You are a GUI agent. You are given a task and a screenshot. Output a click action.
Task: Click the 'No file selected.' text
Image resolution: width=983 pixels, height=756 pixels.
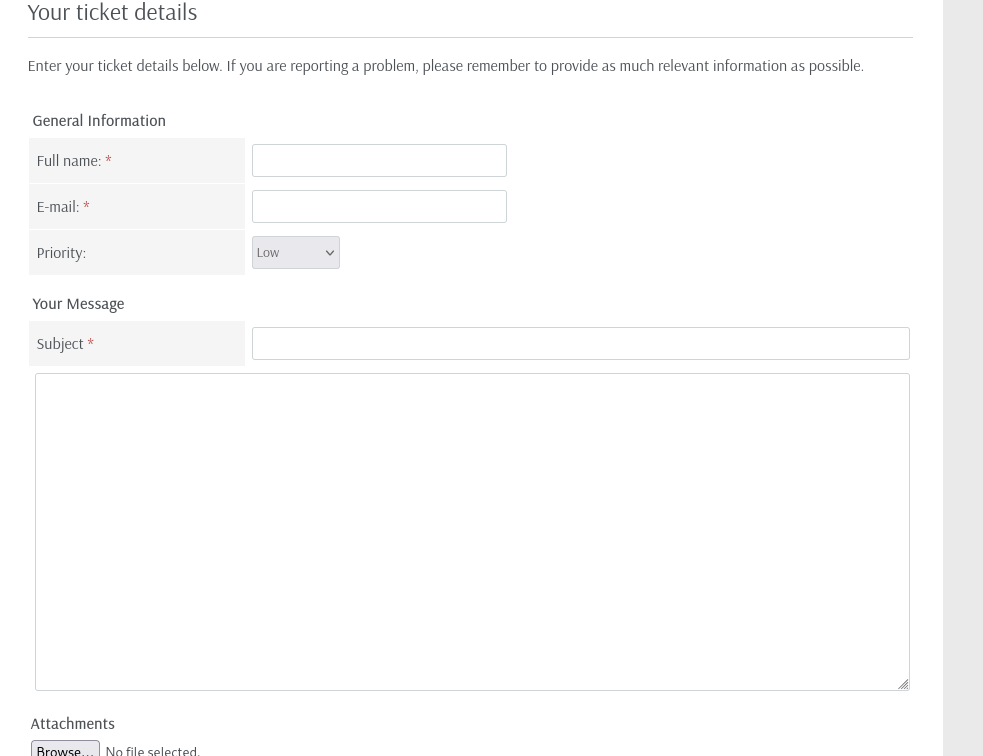[152, 751]
